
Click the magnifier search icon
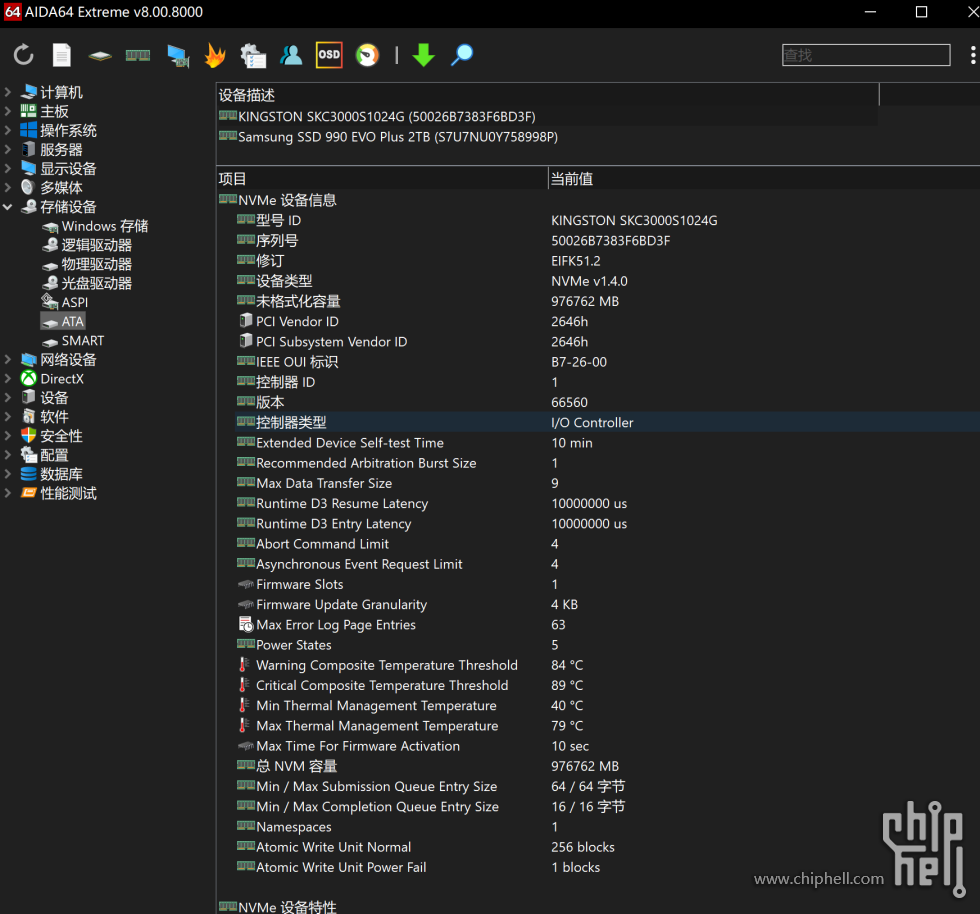point(462,55)
